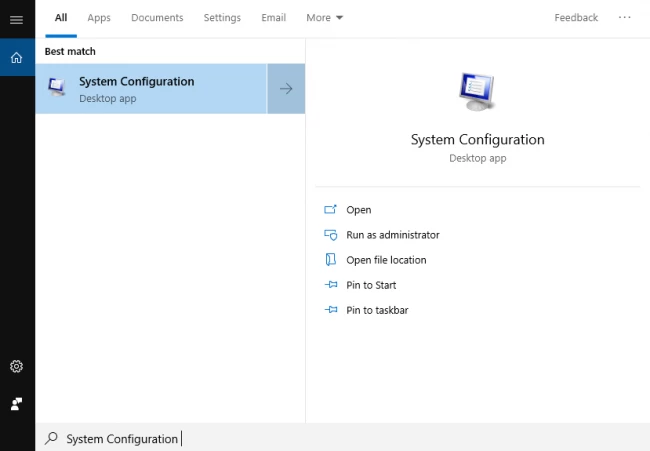
Task: Click the Home icon in the sidebar
Action: [x=17, y=57]
